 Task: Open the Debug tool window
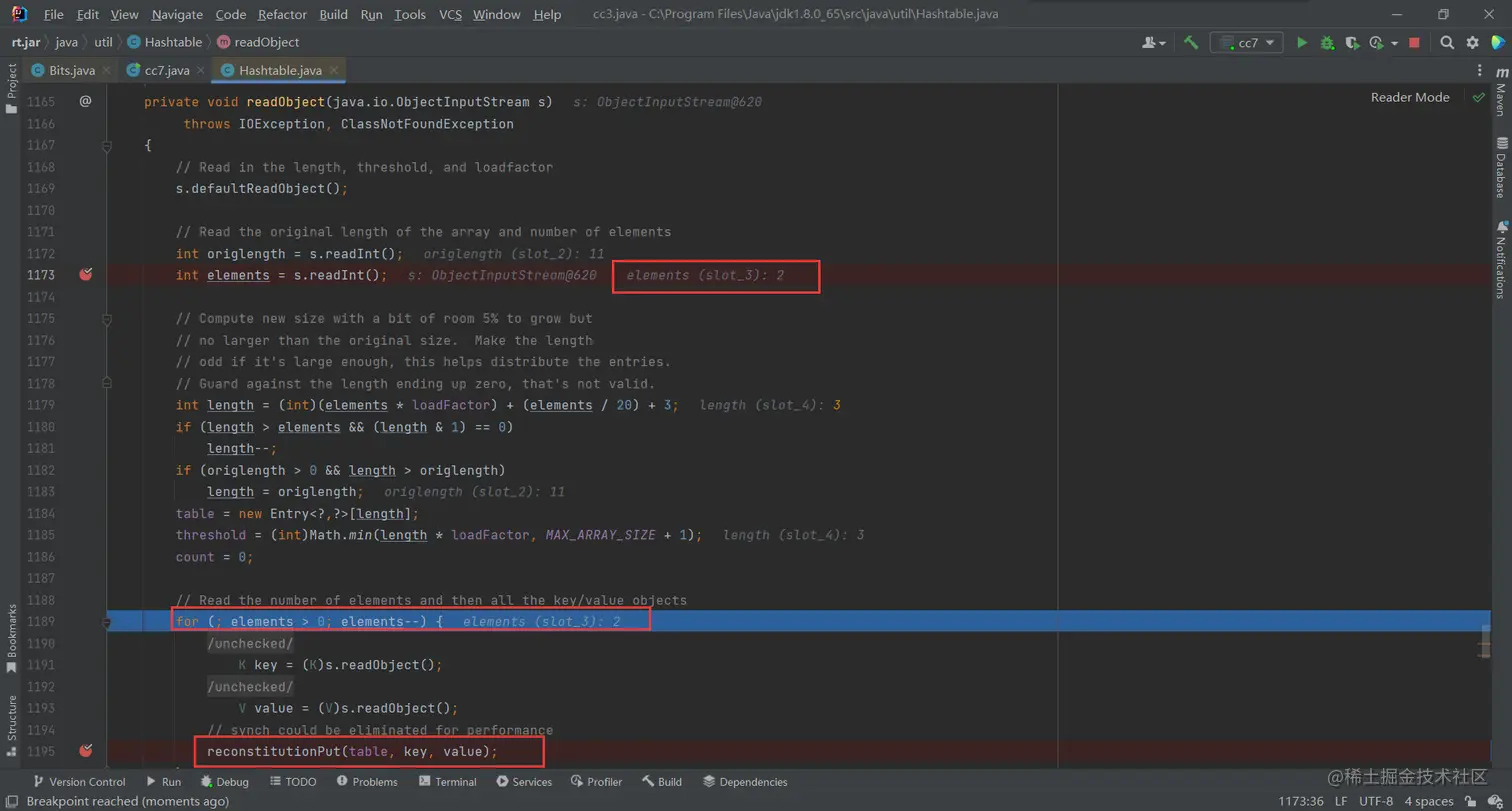click(x=224, y=782)
